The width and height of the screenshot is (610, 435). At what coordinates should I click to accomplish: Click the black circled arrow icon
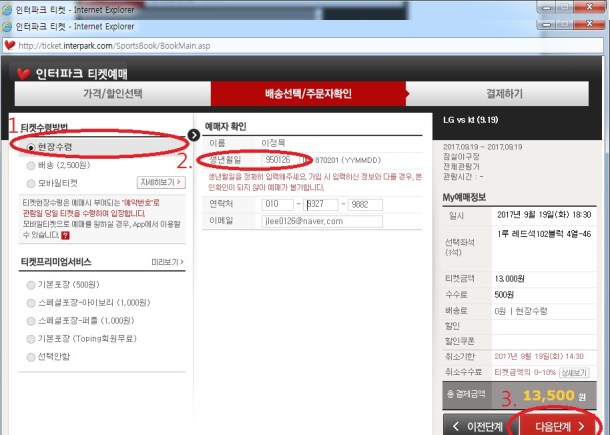coord(194,135)
